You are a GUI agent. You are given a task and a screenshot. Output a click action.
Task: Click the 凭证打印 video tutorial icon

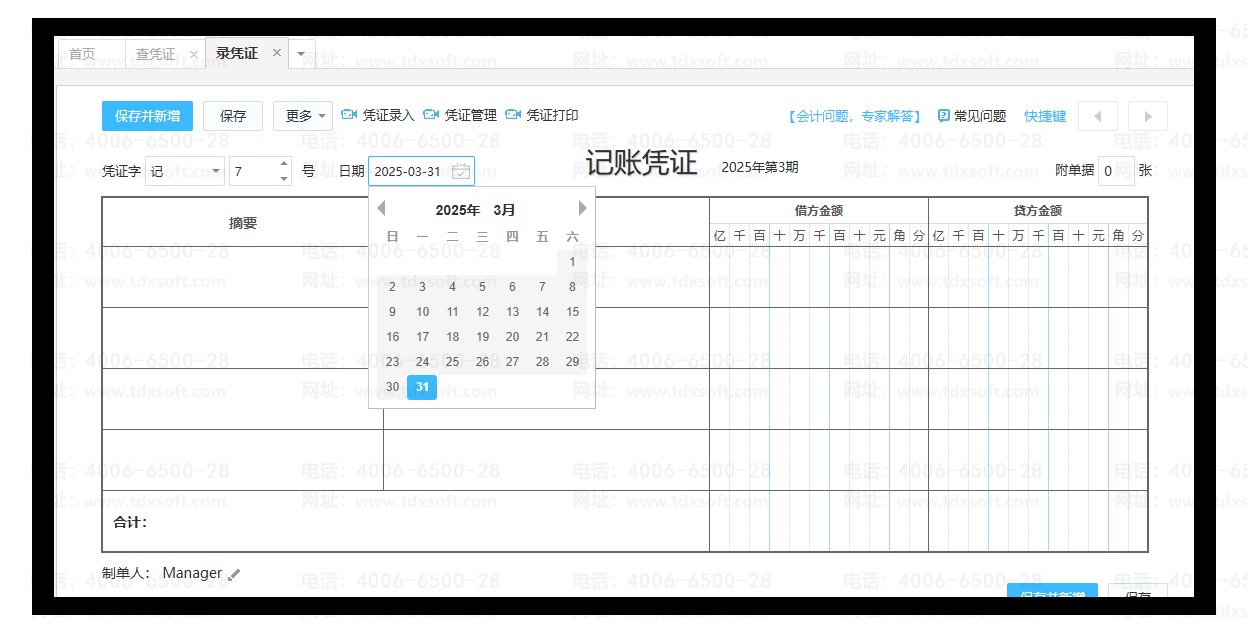point(513,115)
